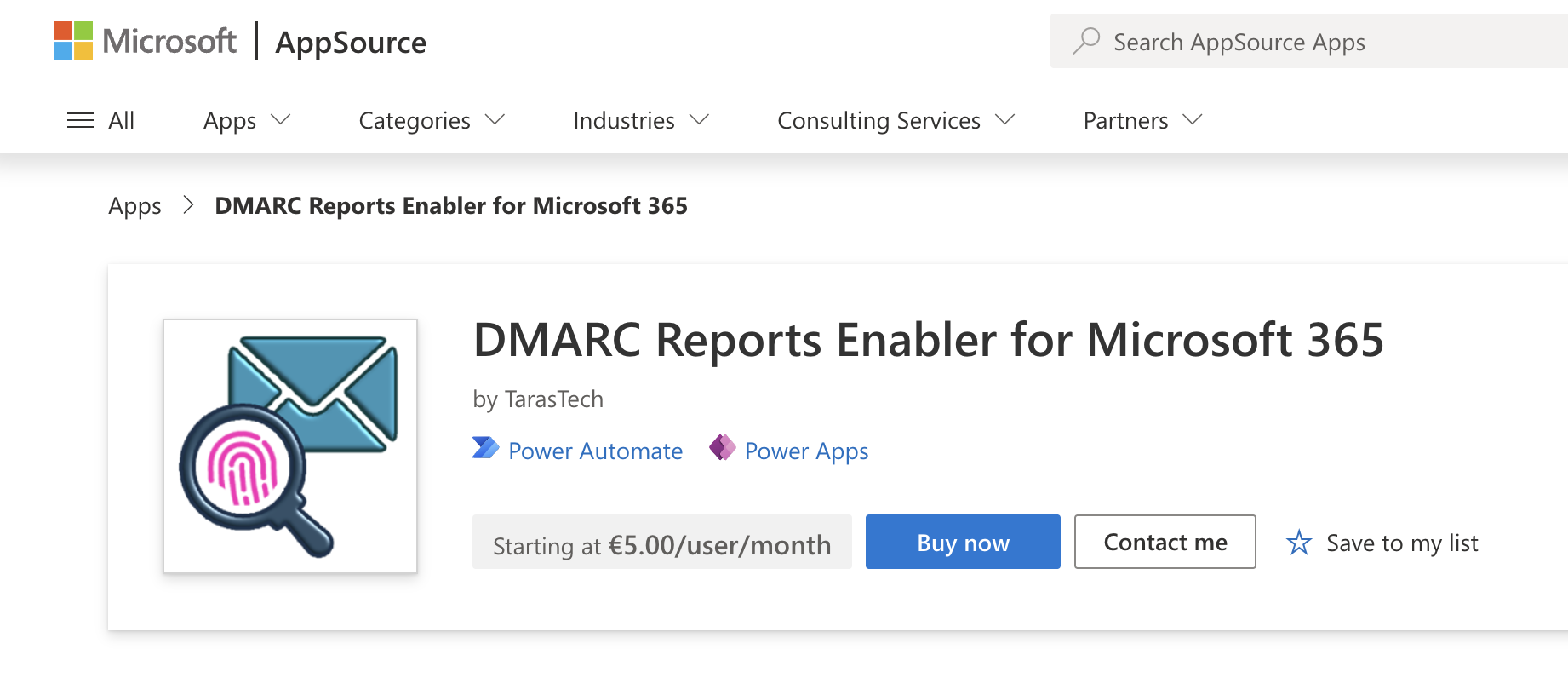The image size is (1568, 678).
Task: Open the AppSource home link
Action: [351, 43]
